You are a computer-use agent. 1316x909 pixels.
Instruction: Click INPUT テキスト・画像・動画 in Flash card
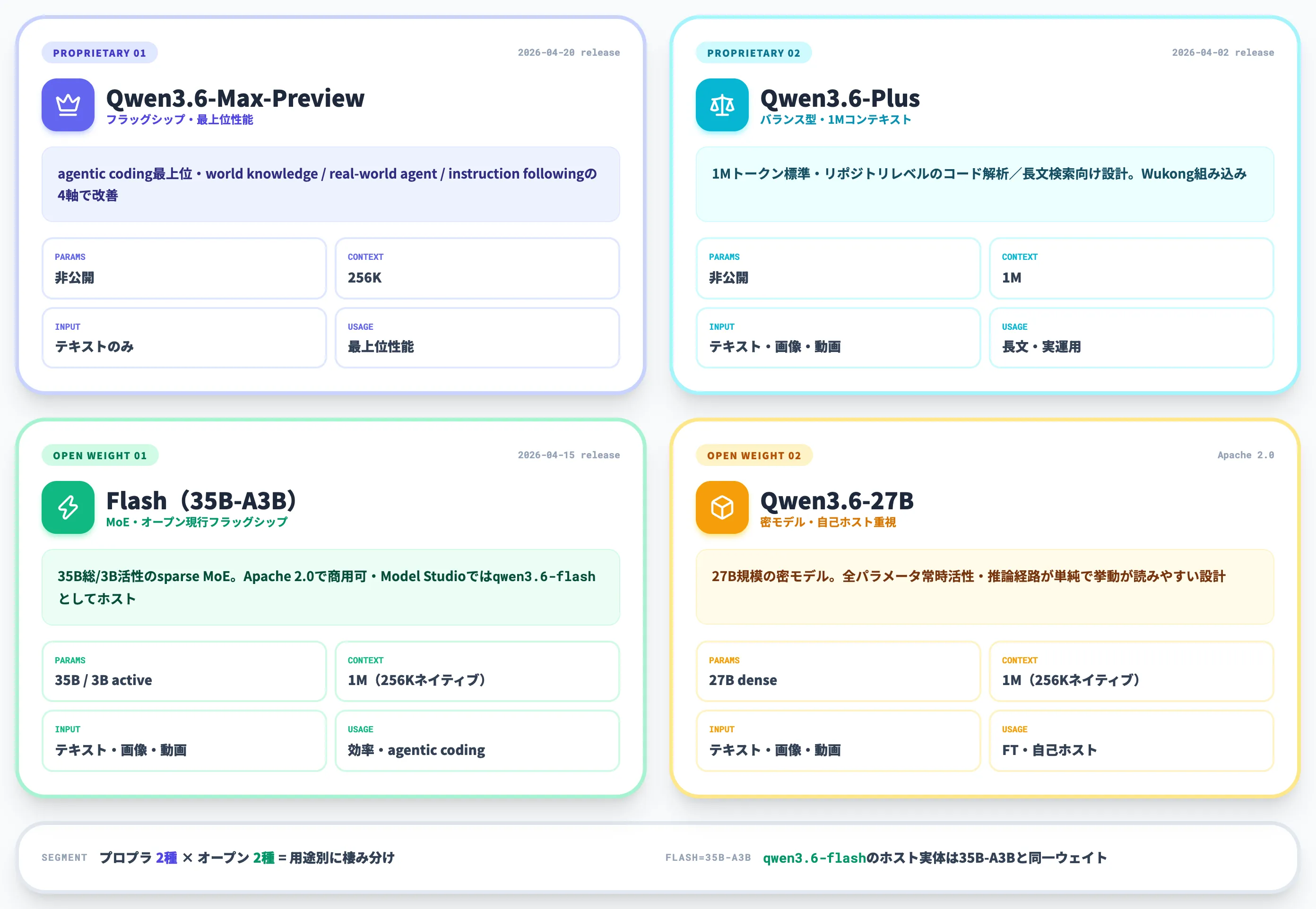click(x=184, y=741)
